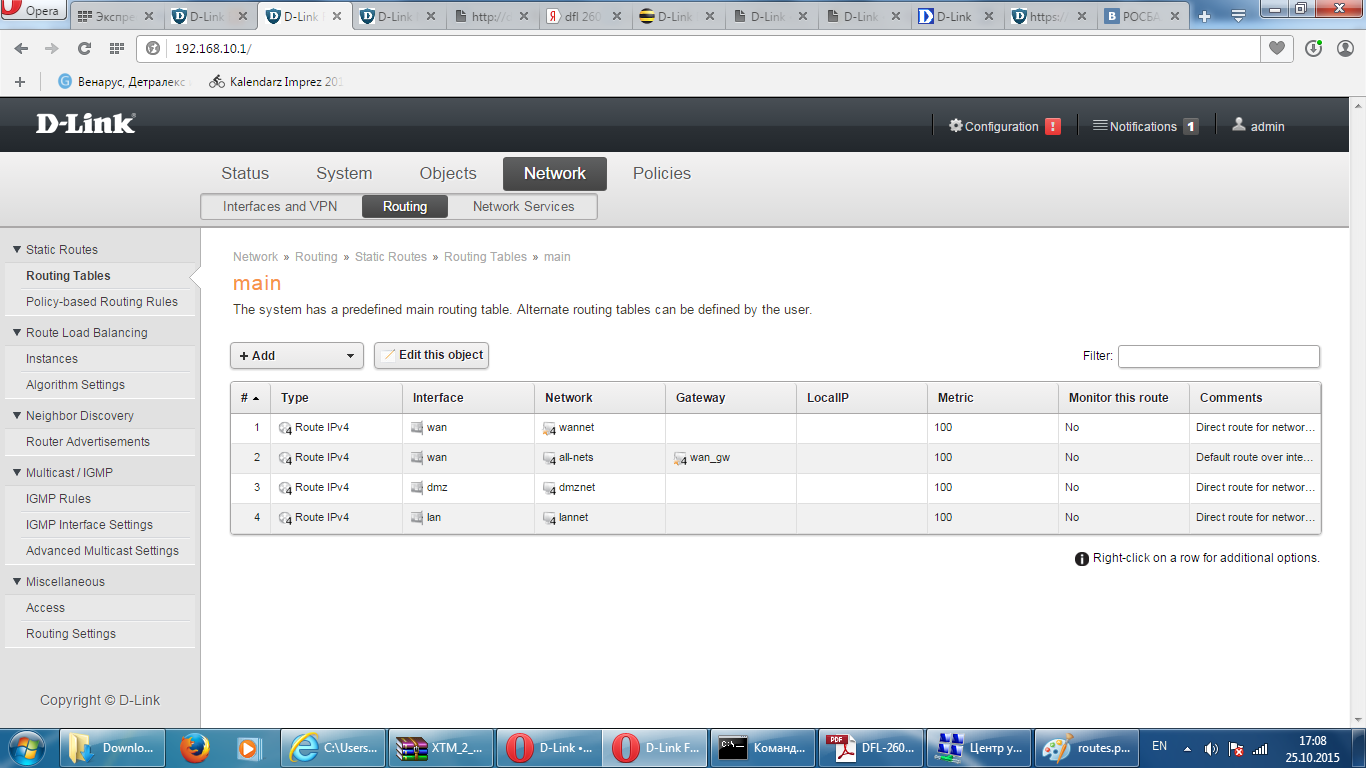
Task: Open the Opera main menu button
Action: pyautogui.click(x=33, y=11)
